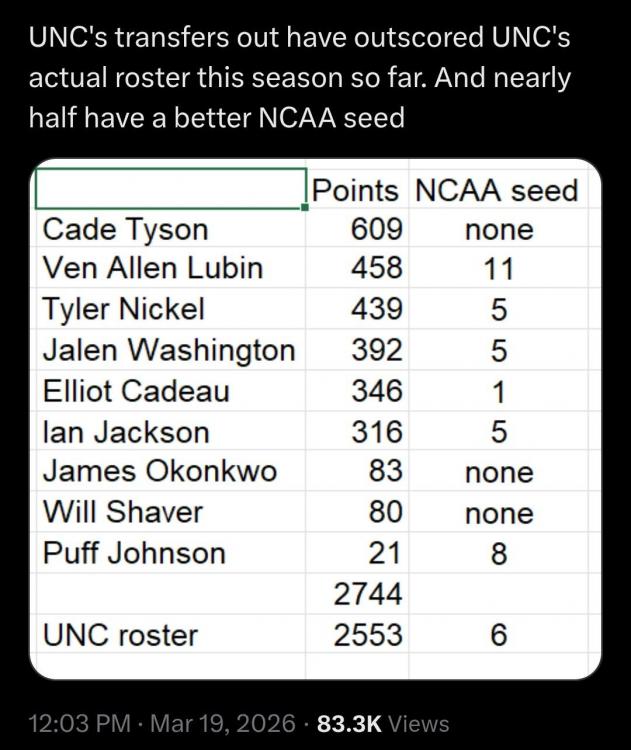Select the Cade Tyson name cell
This screenshot has height=750, width=631.
point(125,230)
